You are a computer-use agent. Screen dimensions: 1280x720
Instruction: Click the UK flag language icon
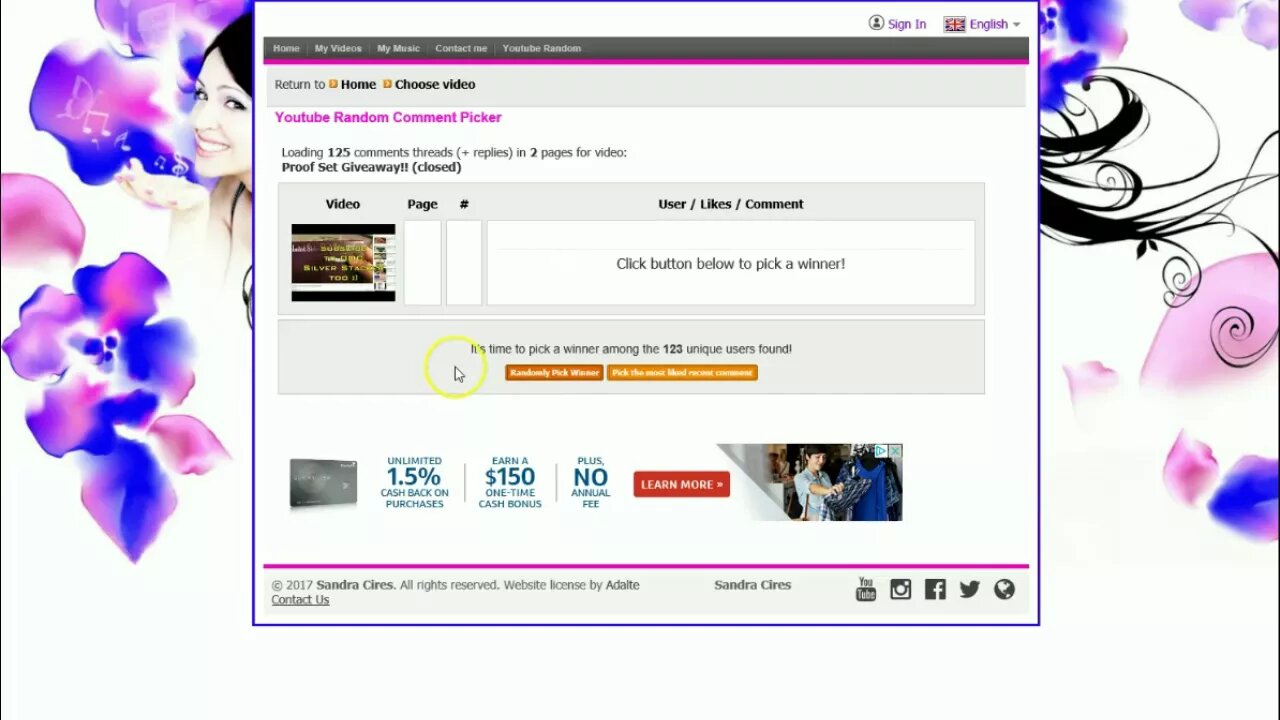[955, 24]
